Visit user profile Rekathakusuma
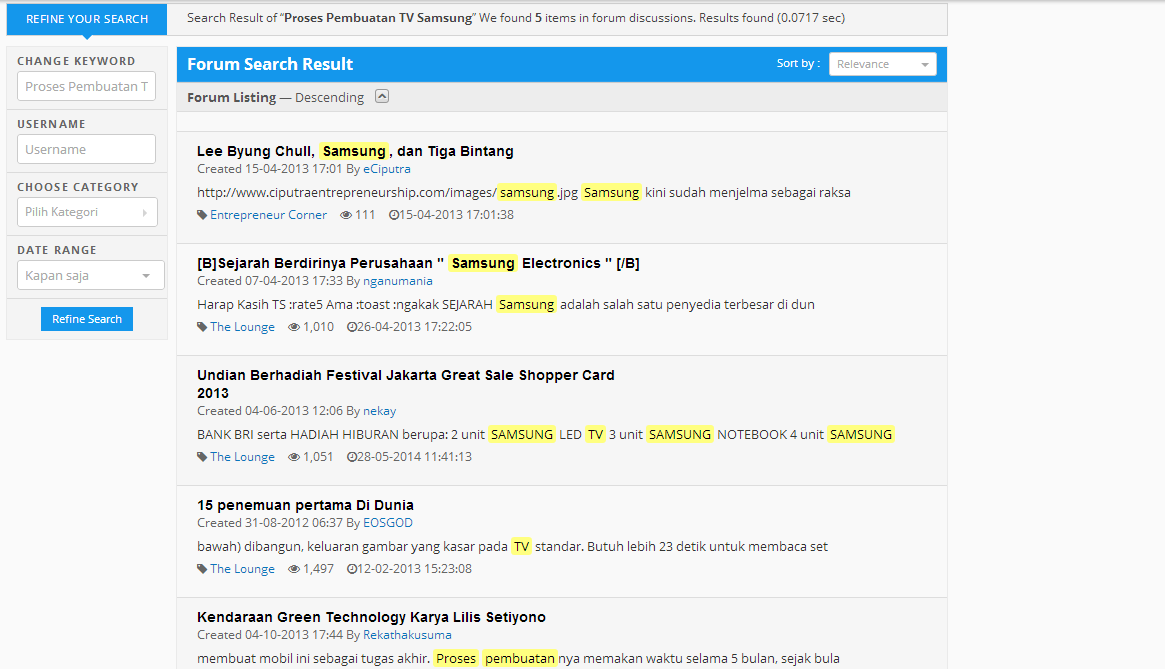 point(407,635)
